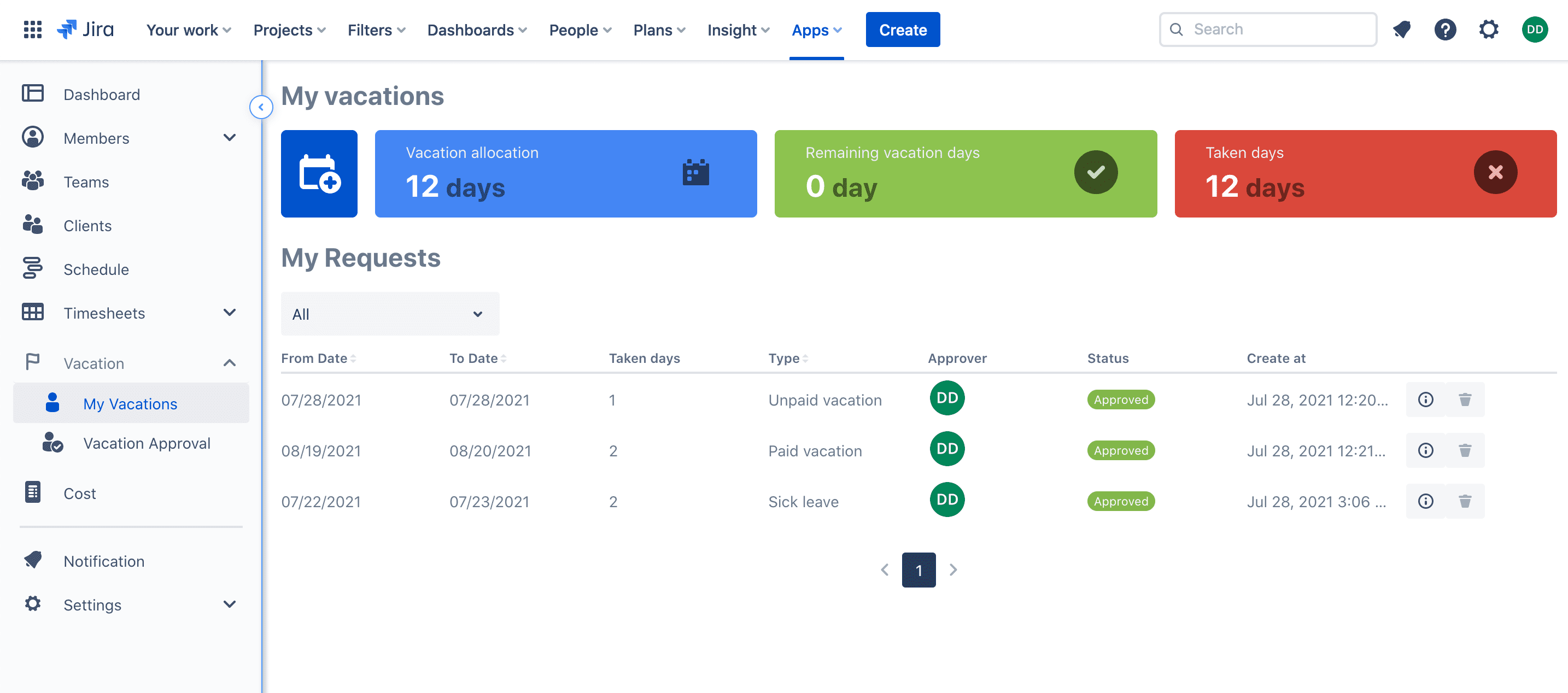Open the All requests filter dropdown
The image size is (1568, 693).
[x=390, y=314]
